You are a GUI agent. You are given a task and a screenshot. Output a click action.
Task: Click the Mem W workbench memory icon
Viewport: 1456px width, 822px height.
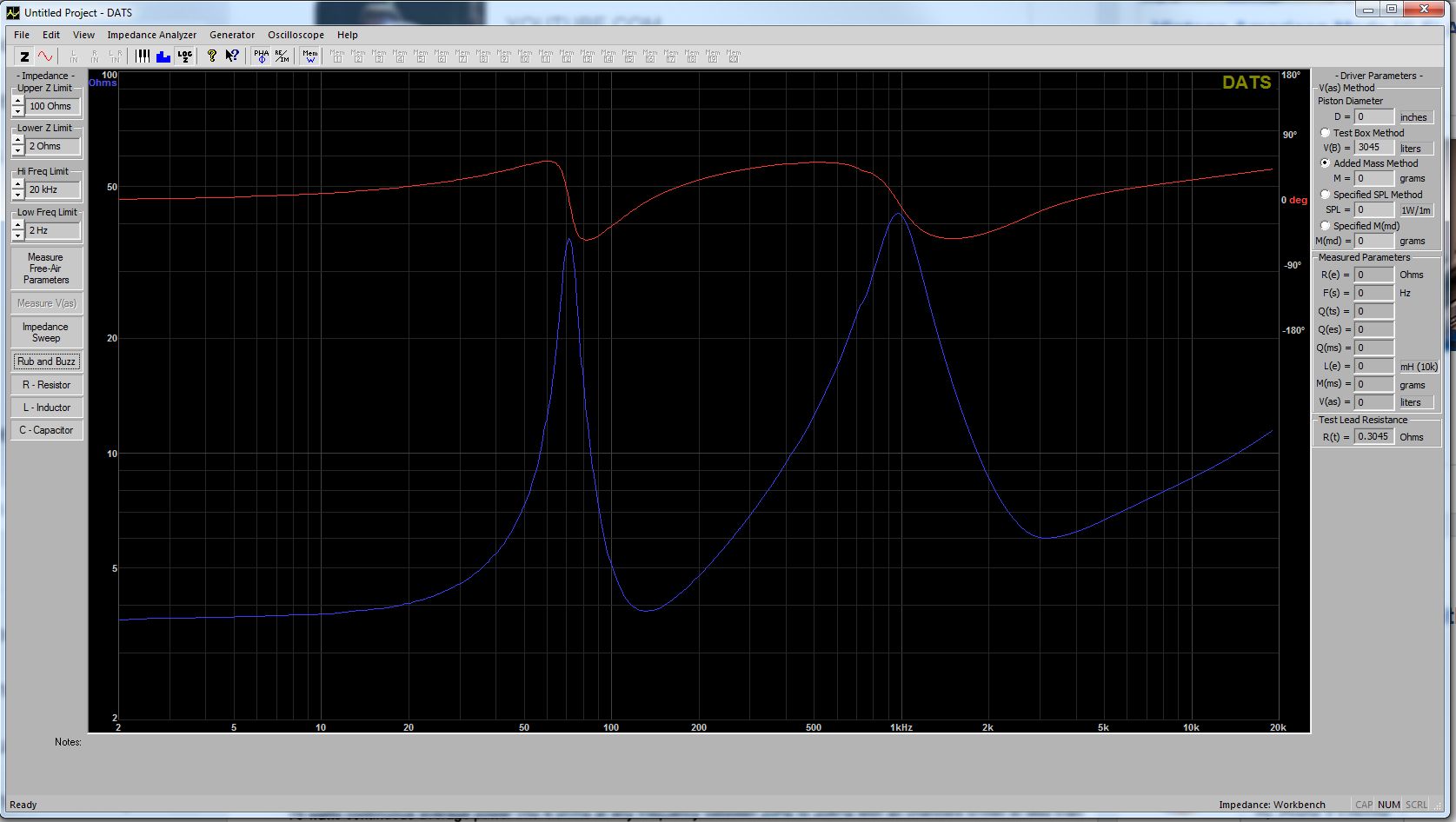tap(310, 56)
